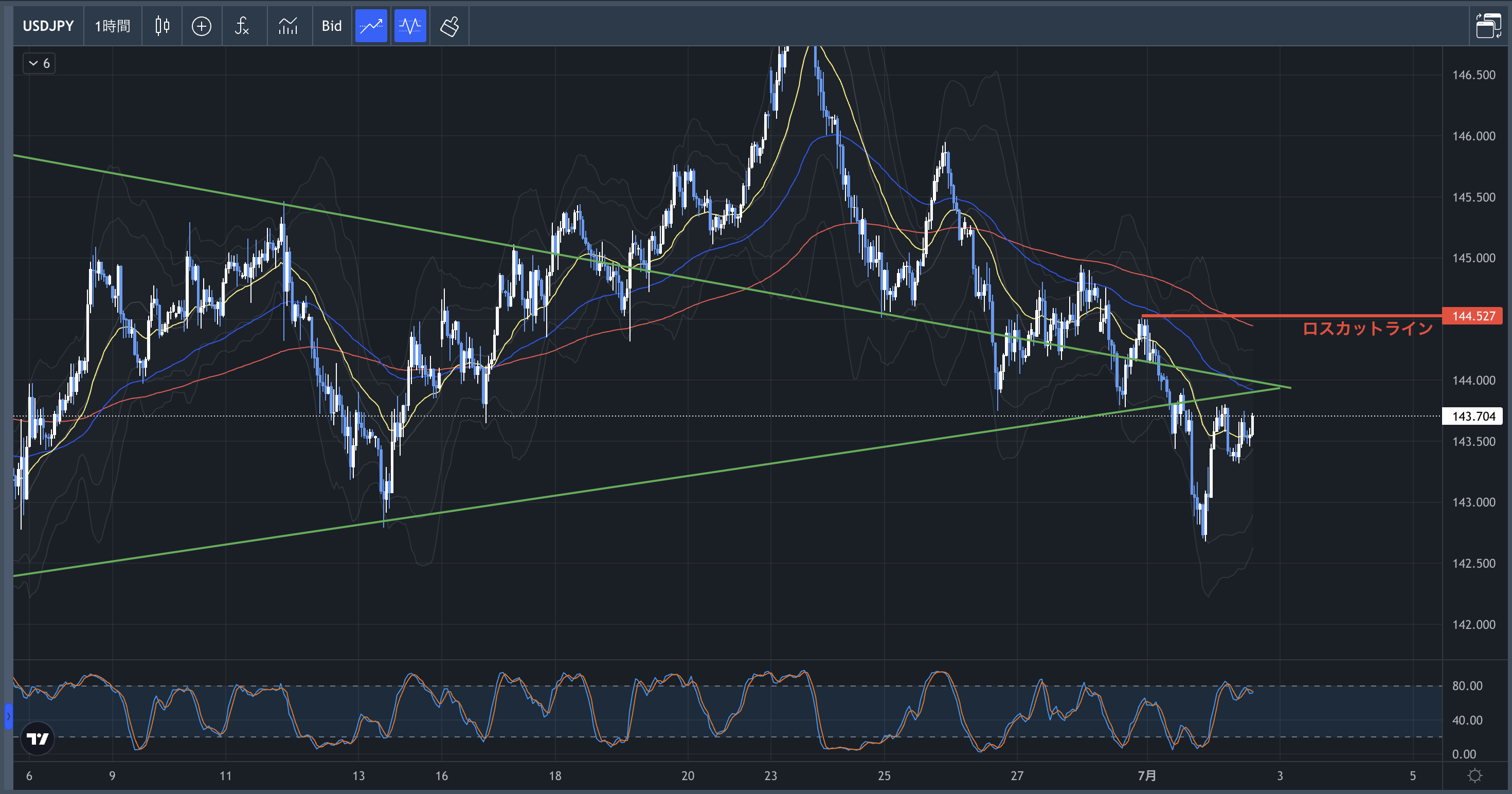Click the 7月 date axis label

pos(1146,776)
